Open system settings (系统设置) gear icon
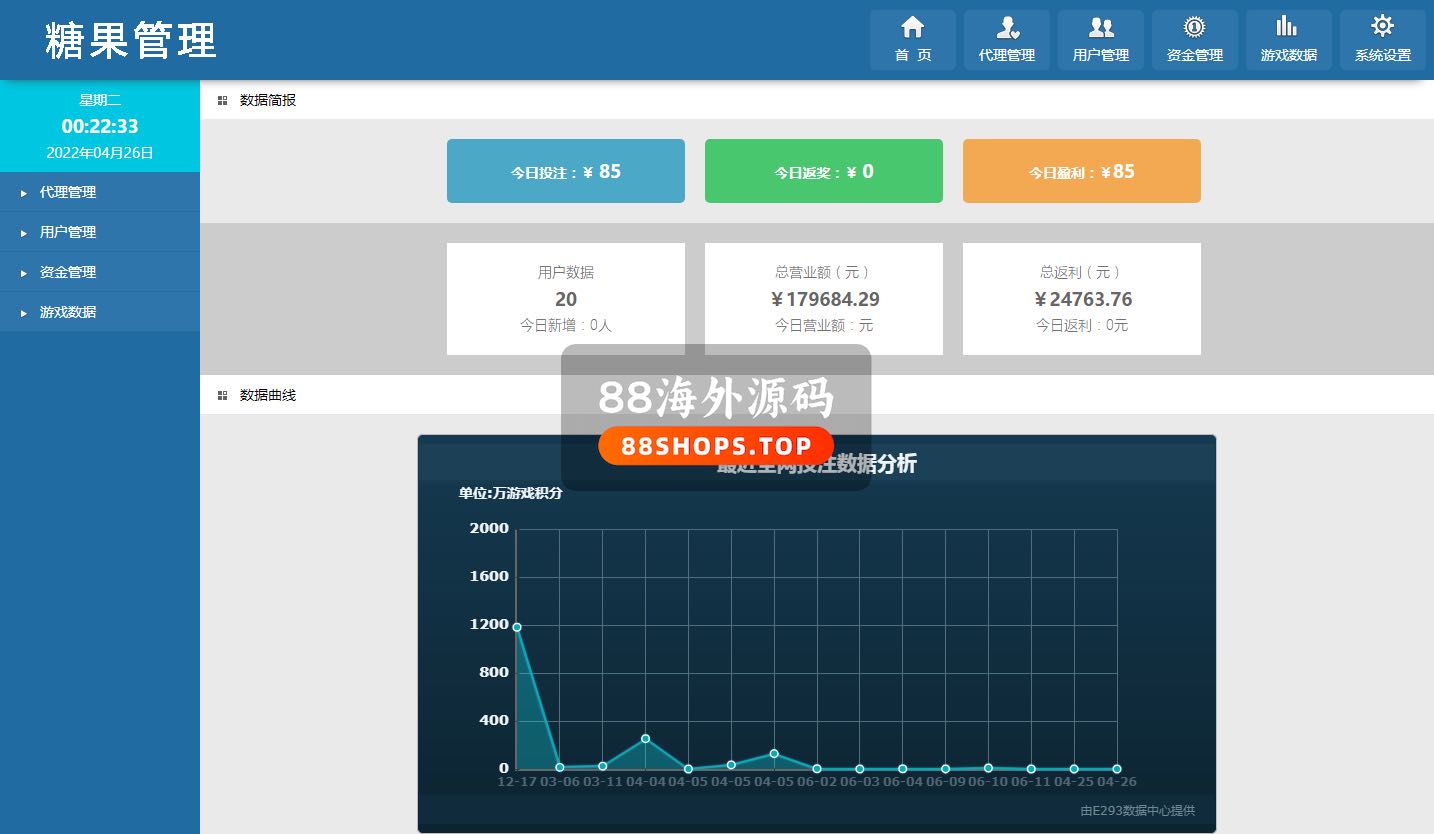 (1382, 28)
